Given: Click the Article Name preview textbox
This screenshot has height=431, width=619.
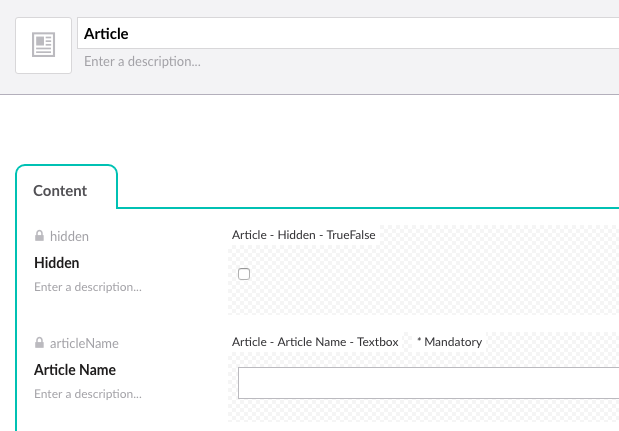Looking at the screenshot, I should tap(428, 383).
